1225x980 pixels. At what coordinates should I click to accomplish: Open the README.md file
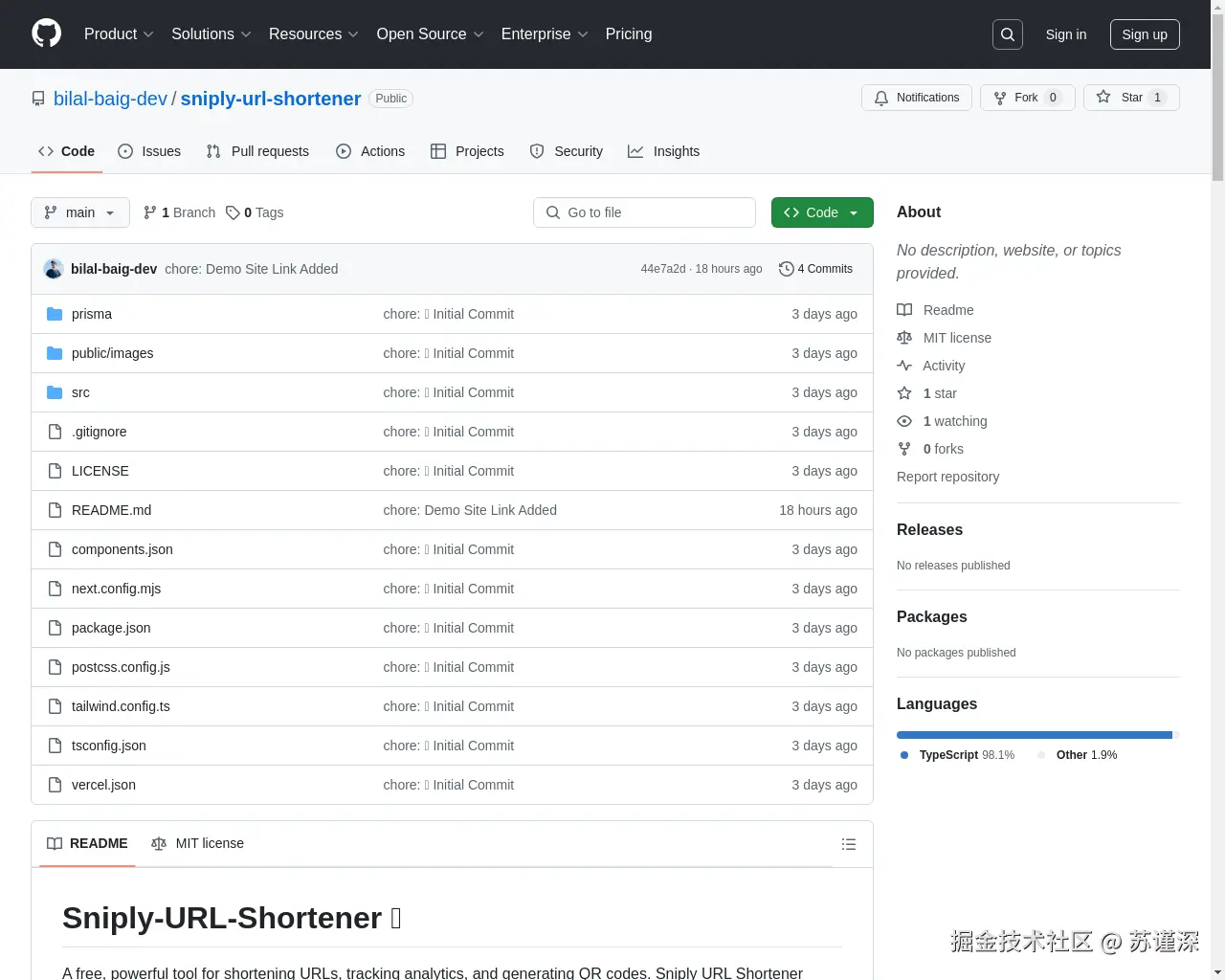point(111,510)
